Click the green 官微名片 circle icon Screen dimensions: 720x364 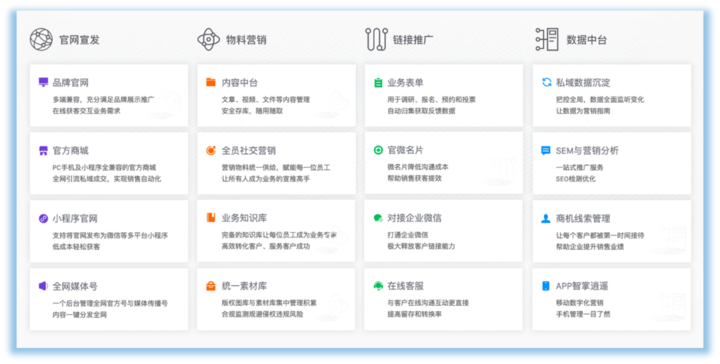378,150
